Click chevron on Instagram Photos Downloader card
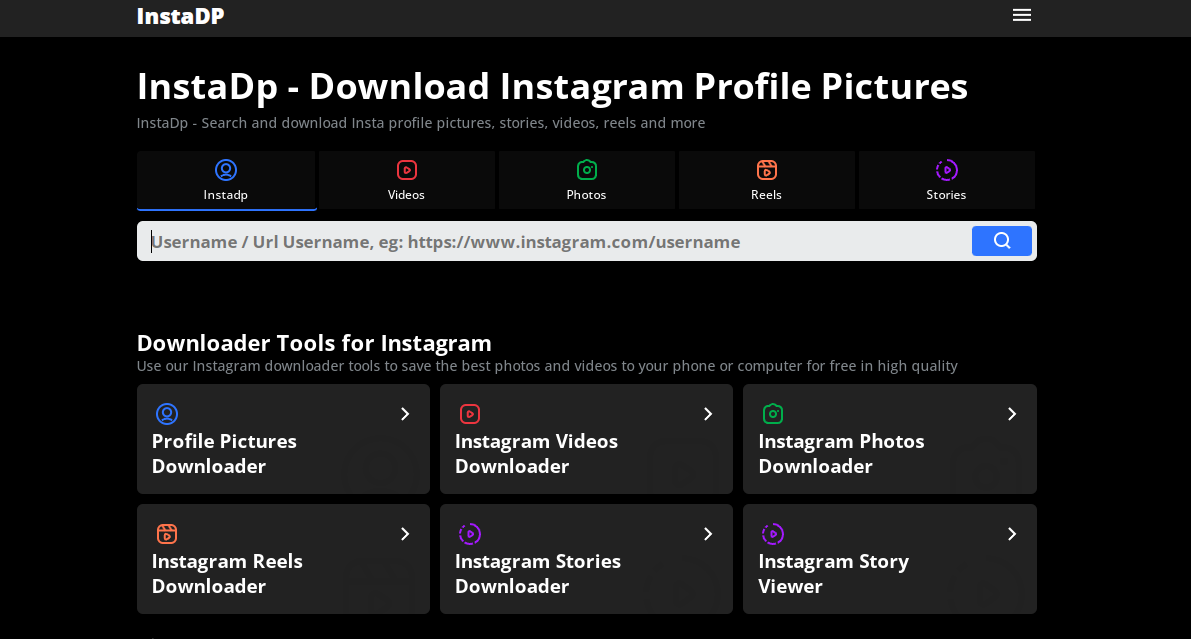Screen dimensions: 1191x639 1012,414
